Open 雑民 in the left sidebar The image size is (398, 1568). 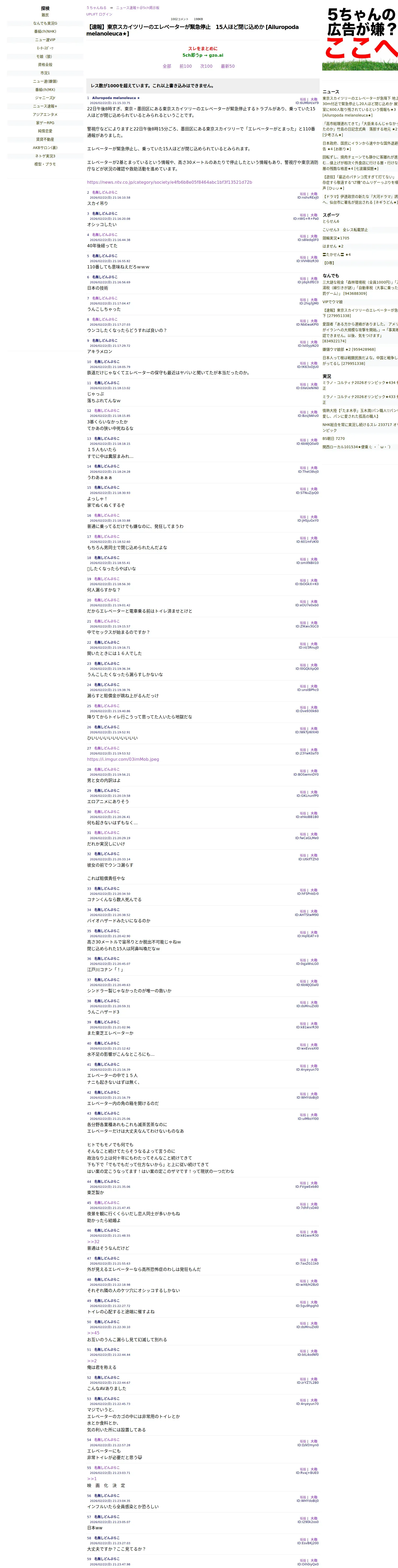point(45,15)
